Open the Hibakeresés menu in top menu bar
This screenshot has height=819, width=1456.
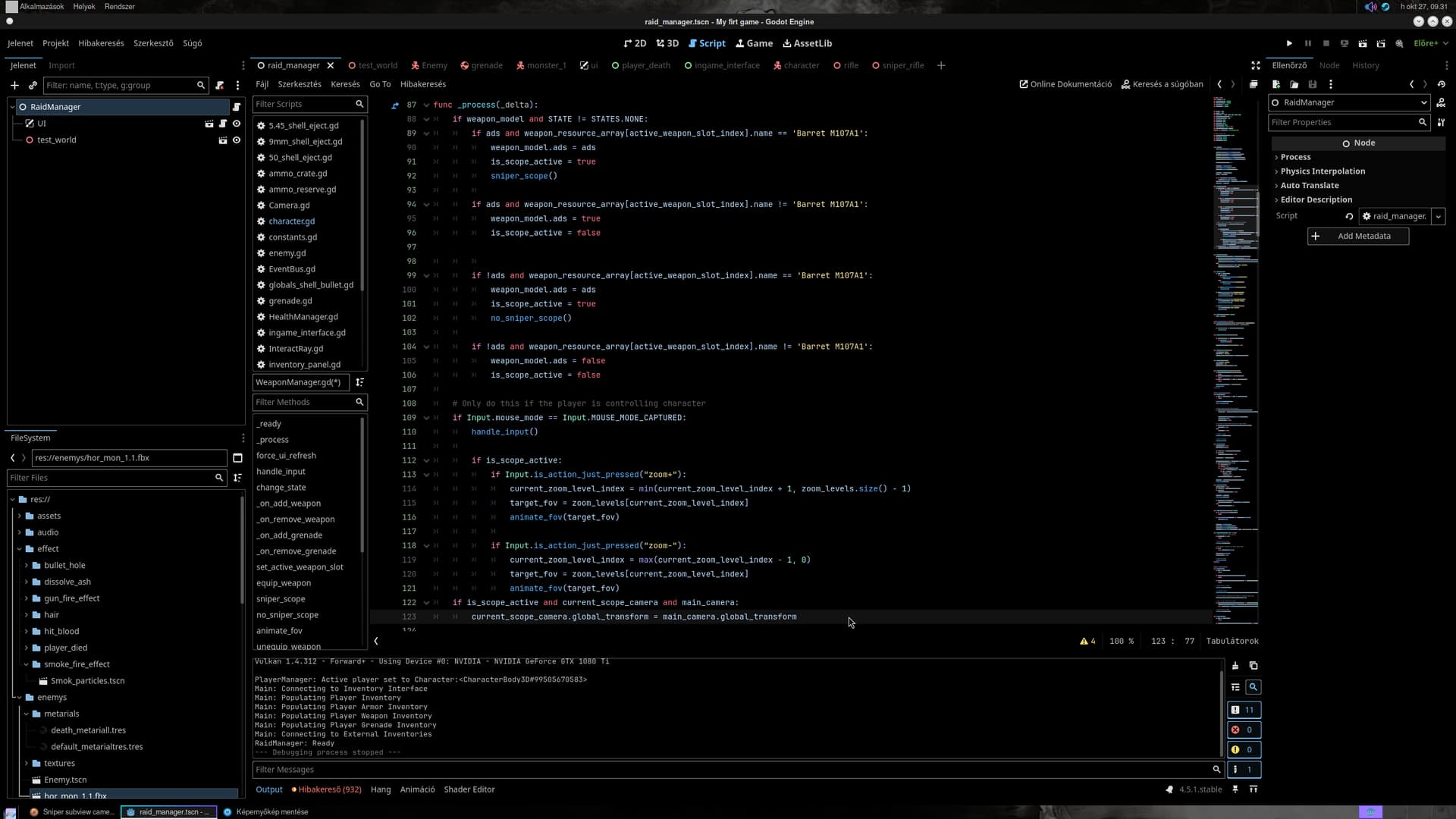tap(101, 43)
